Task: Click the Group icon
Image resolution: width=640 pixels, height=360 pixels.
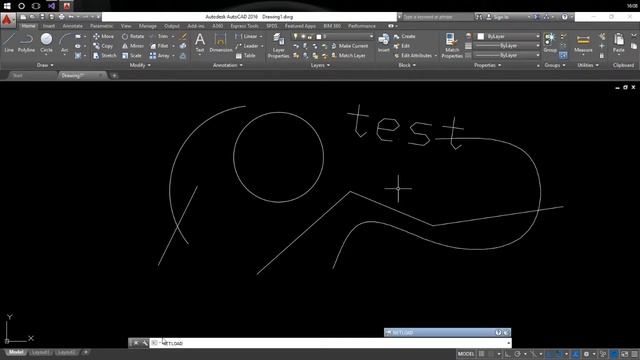Action: coord(550,43)
